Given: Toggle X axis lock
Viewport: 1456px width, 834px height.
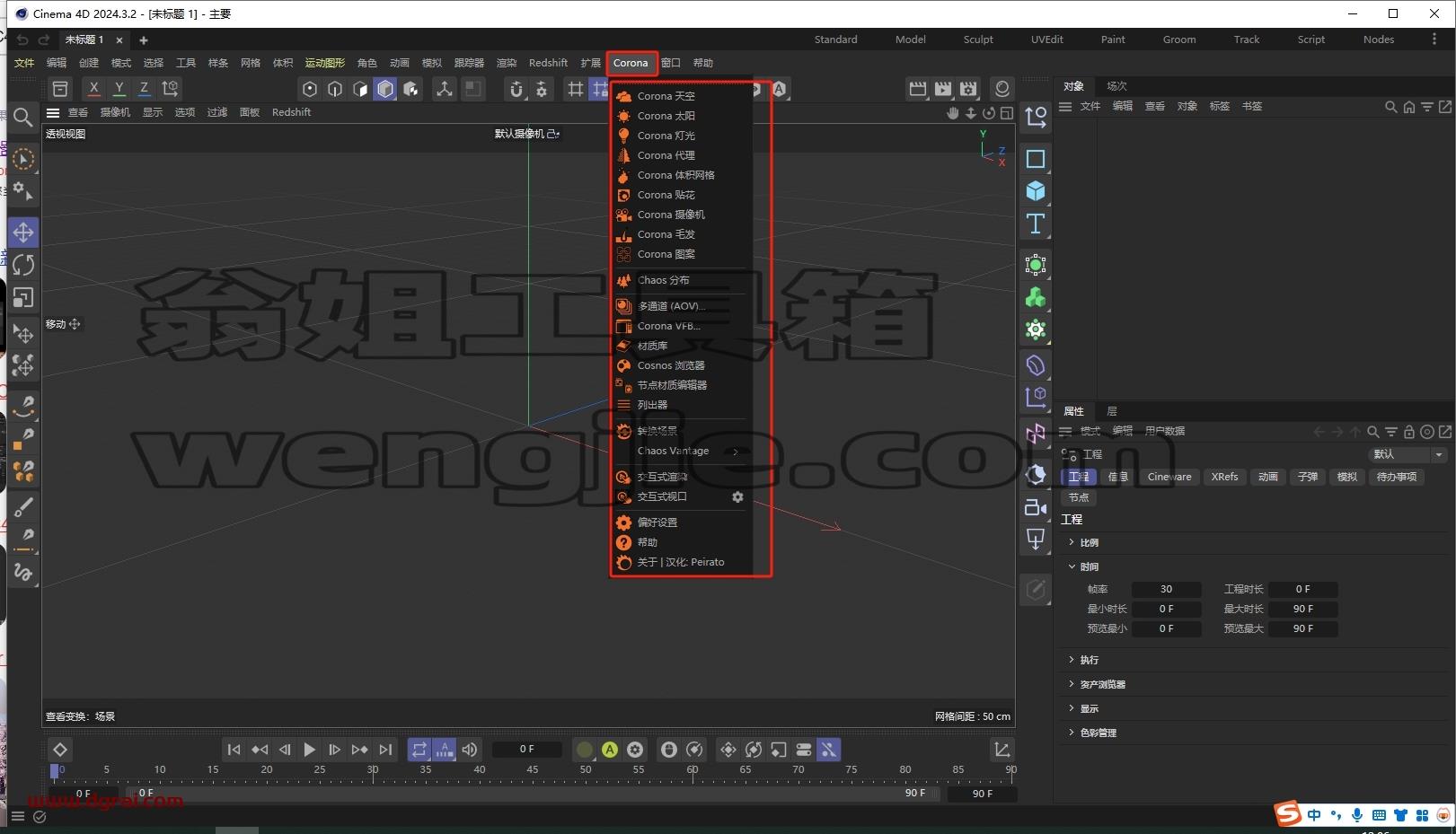Looking at the screenshot, I should [93, 88].
